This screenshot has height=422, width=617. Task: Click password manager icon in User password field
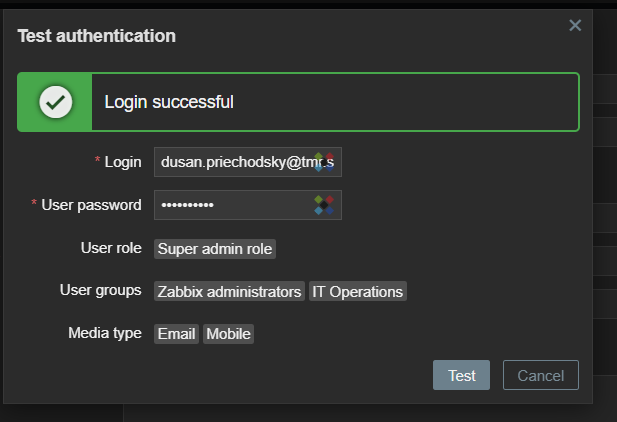tap(324, 205)
